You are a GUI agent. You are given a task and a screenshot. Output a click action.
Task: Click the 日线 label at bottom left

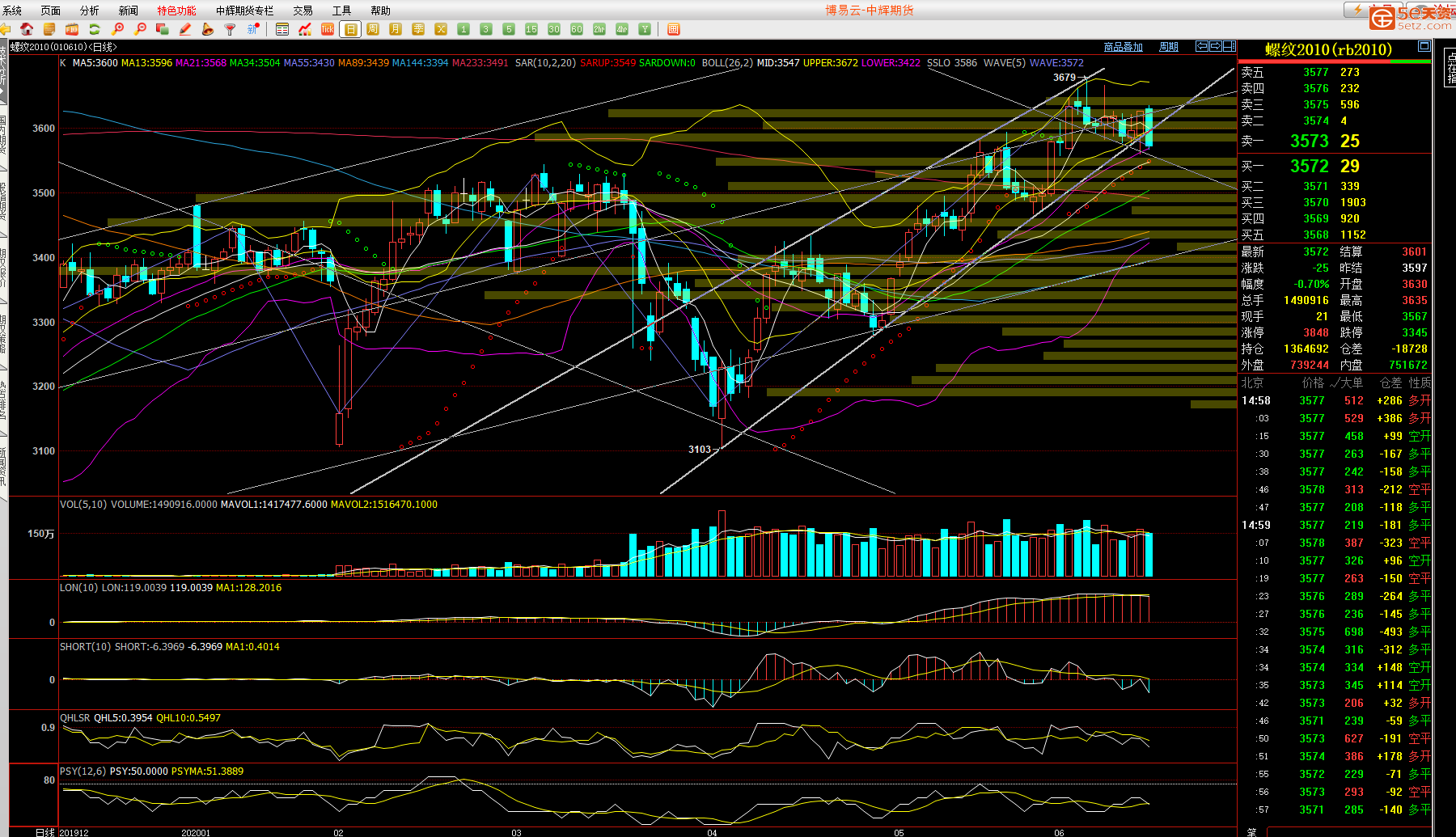click(45, 832)
